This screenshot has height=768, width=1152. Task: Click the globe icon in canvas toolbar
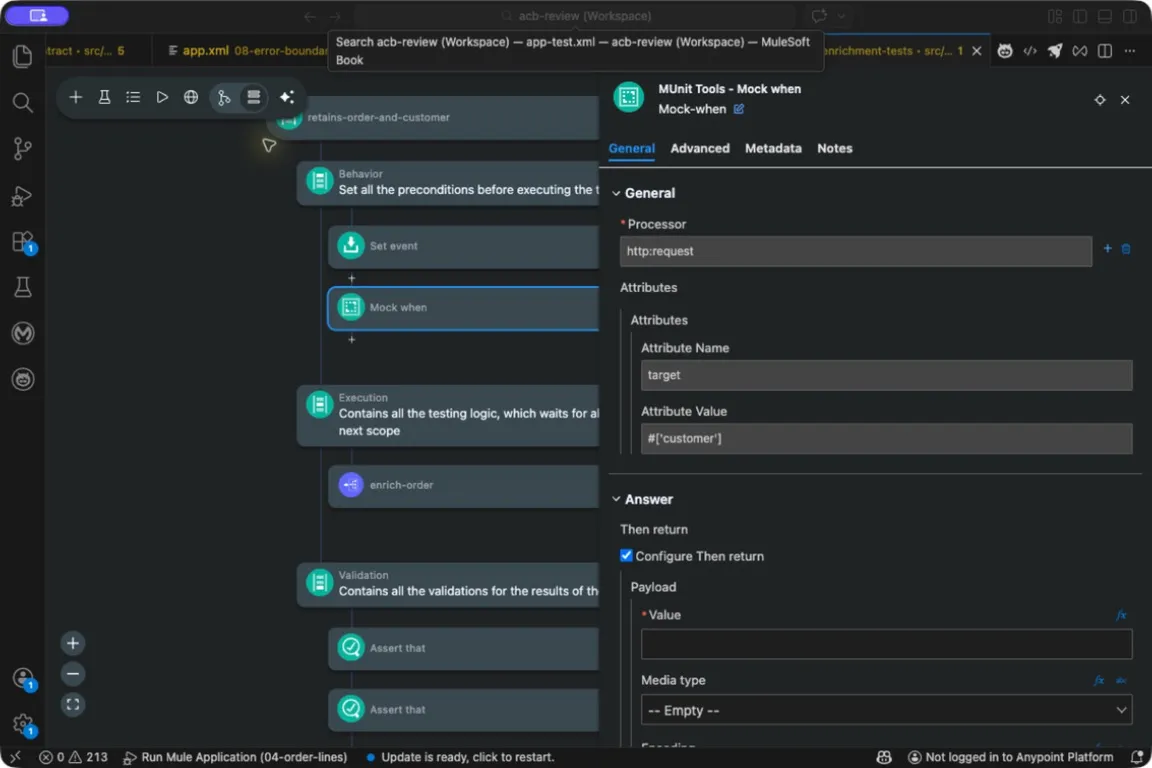(x=191, y=97)
